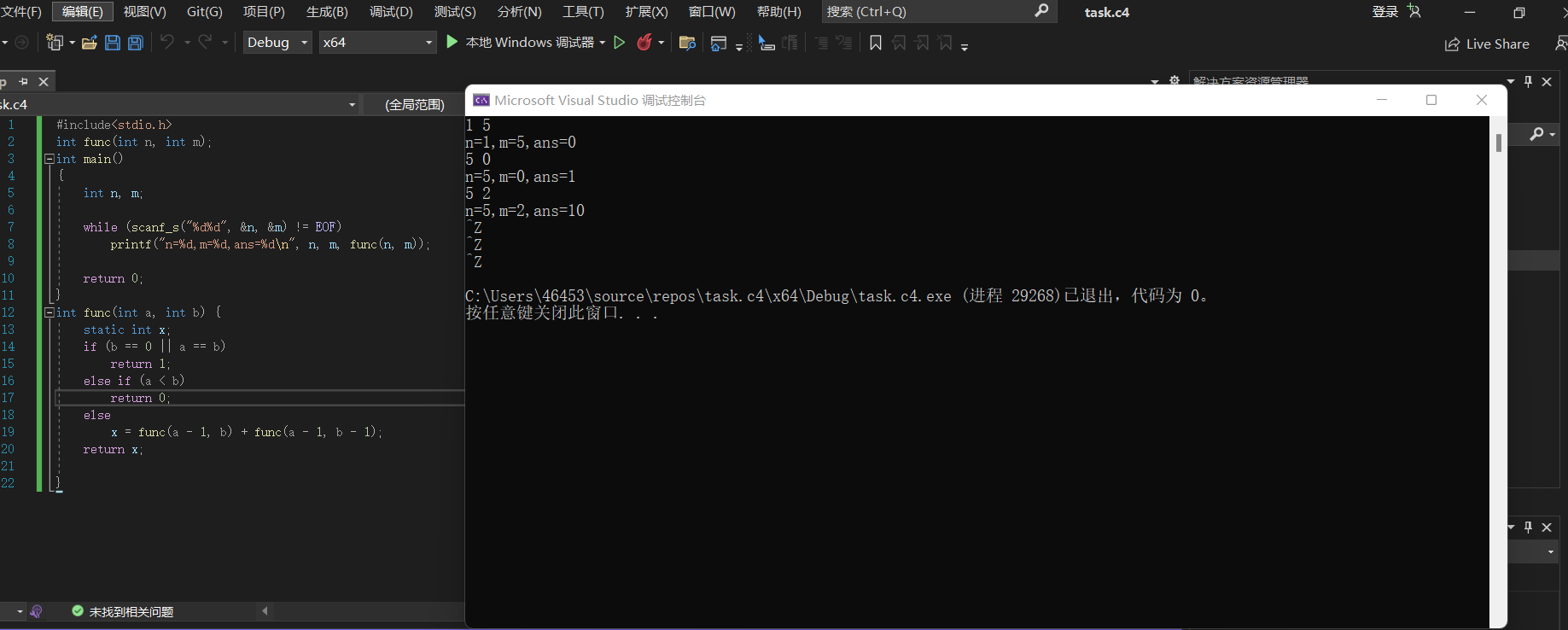This screenshot has height=630, width=1568.
Task: Open the 项目(P) menu
Action: [264, 11]
